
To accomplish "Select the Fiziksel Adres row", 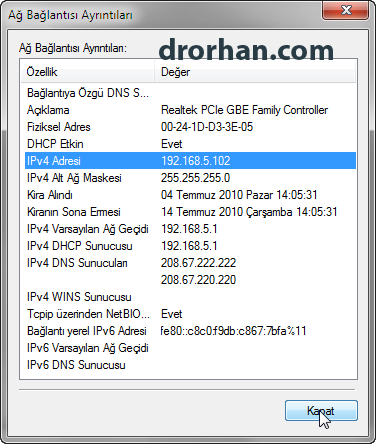I will (190, 127).
